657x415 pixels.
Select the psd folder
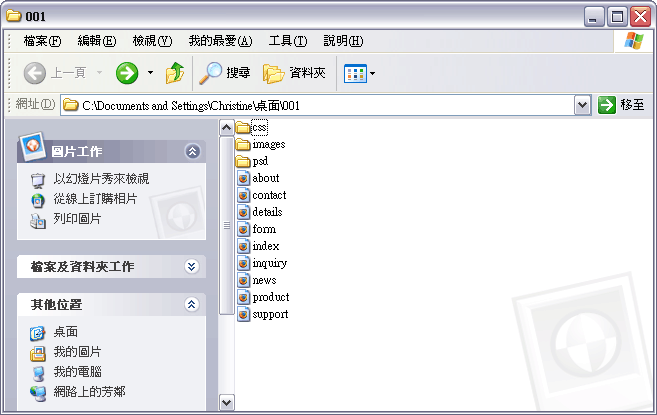pos(259,161)
